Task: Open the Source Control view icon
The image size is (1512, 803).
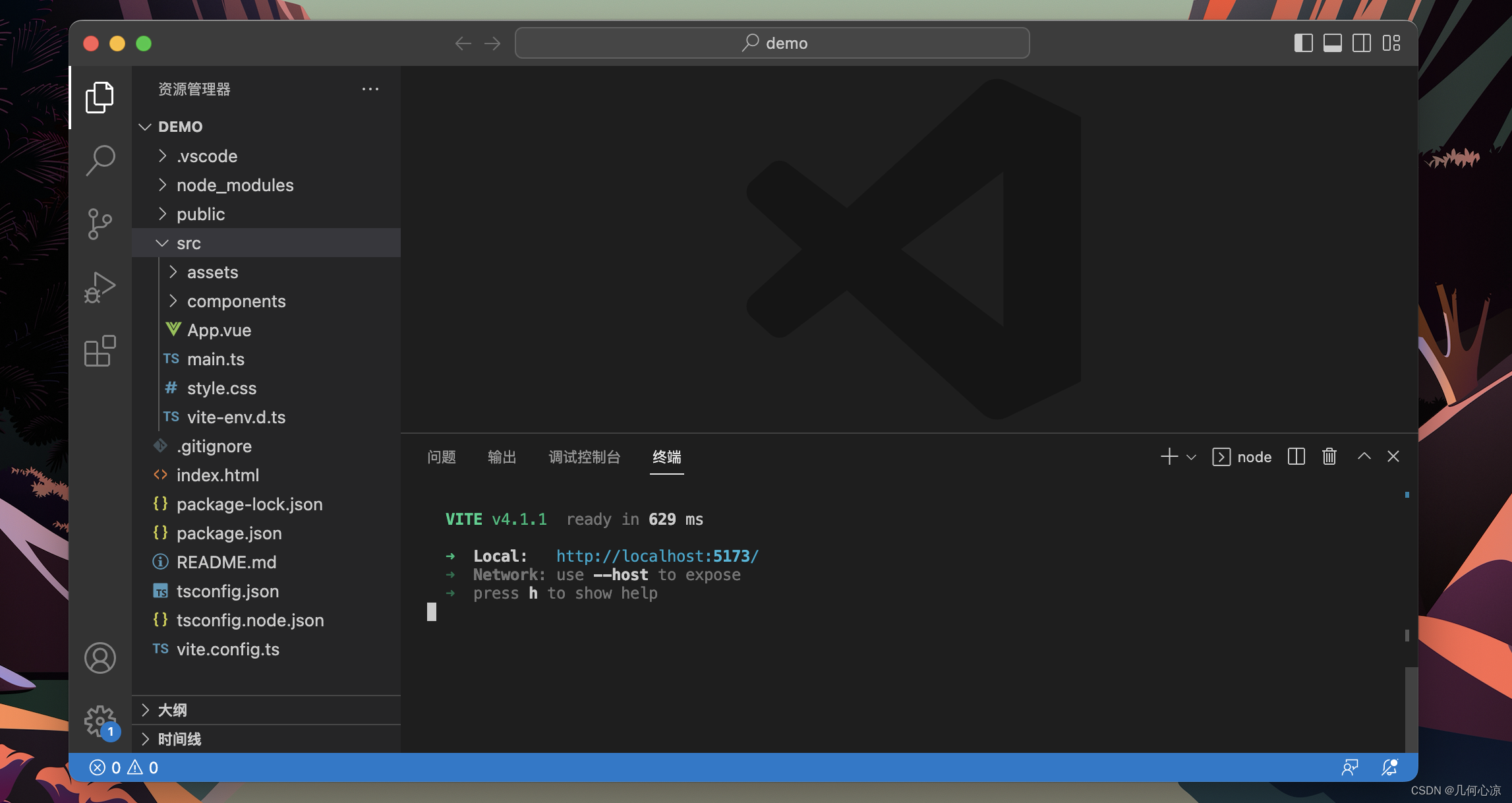Action: 100,224
